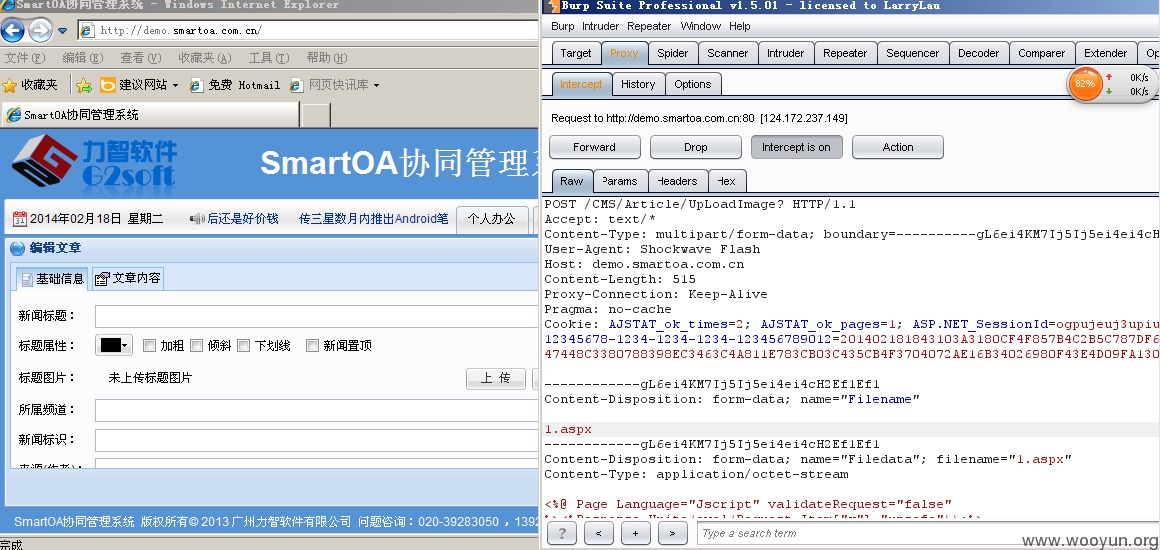
Task: Enable the 新闻置顶 checkbox
Action: pyautogui.click(x=312, y=346)
